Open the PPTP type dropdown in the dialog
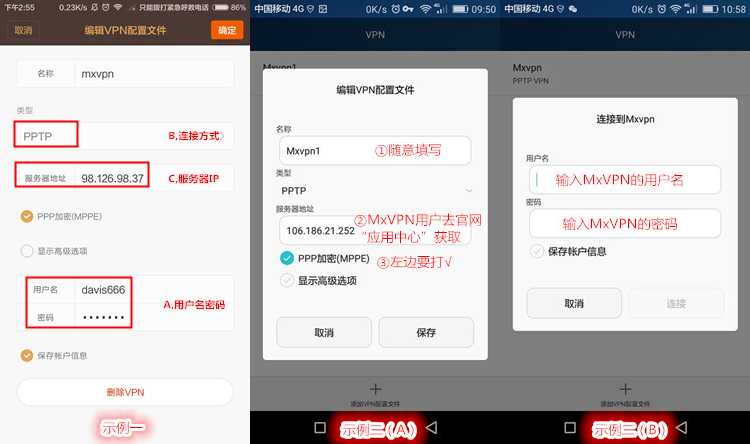750x444 pixels. [375, 190]
